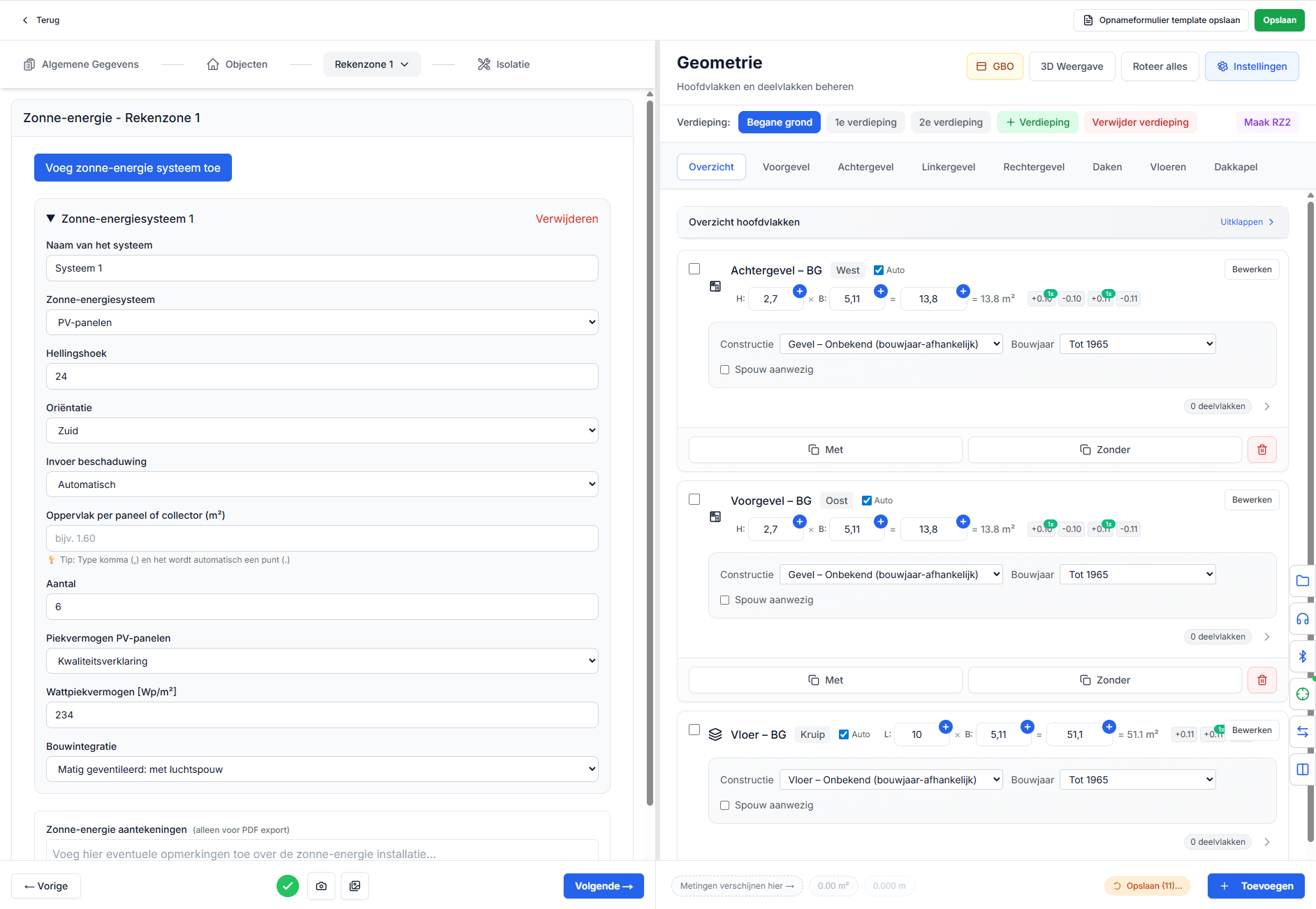The height and width of the screenshot is (909, 1316).
Task: Switch to the Daken tab
Action: [x=1107, y=167]
